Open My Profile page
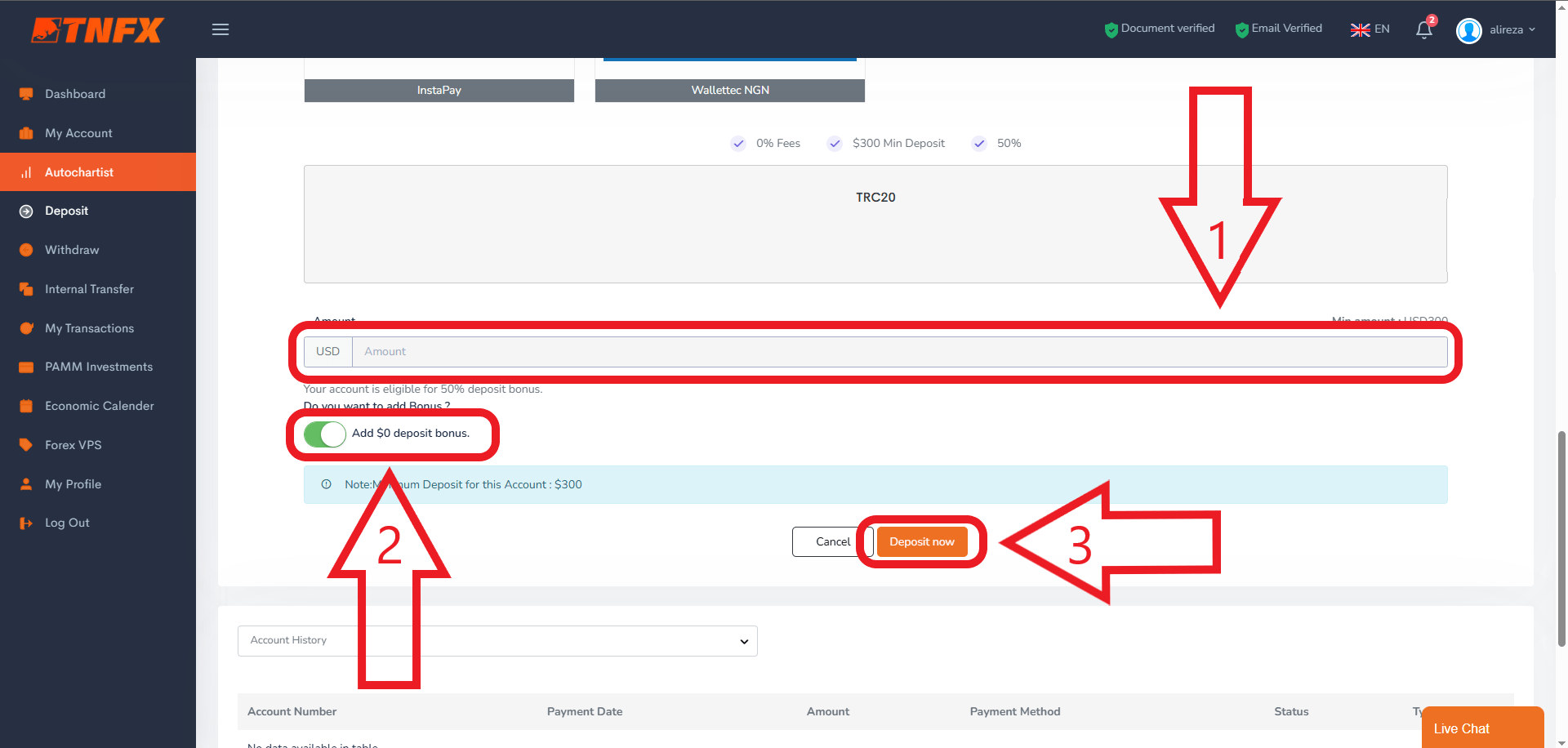The image size is (1568, 748). point(73,484)
